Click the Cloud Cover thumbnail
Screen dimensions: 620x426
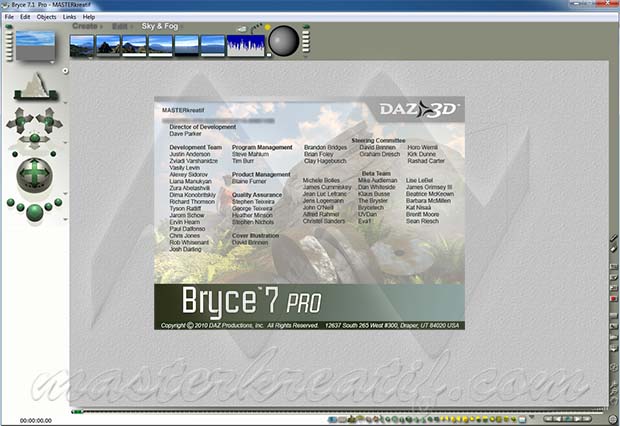(x=212, y=45)
